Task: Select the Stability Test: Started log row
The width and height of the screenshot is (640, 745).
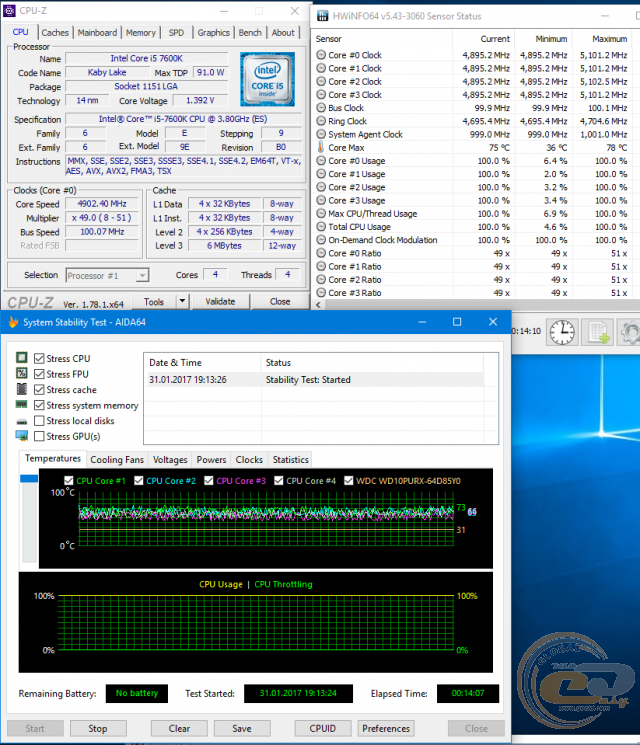Action: point(315,380)
